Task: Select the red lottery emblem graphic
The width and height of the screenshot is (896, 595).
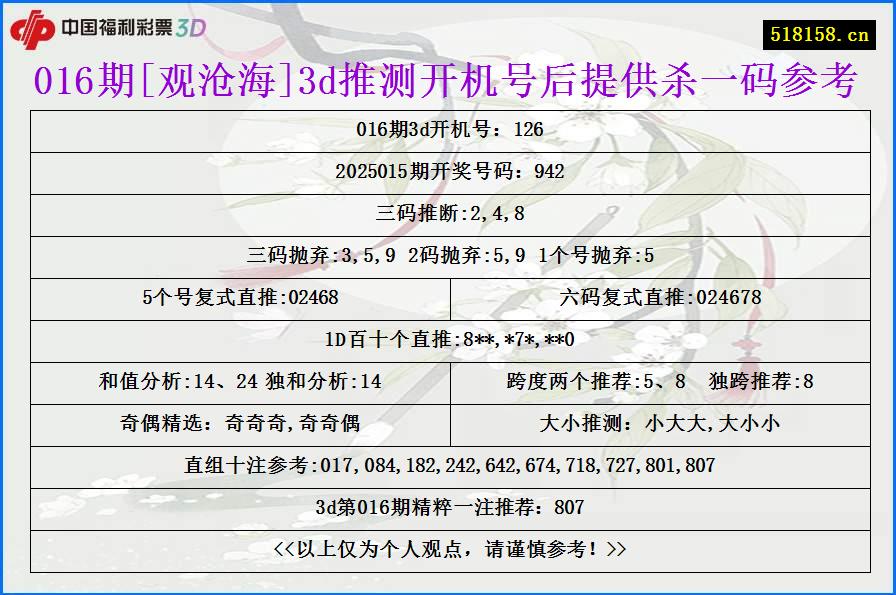Action: pos(35,28)
